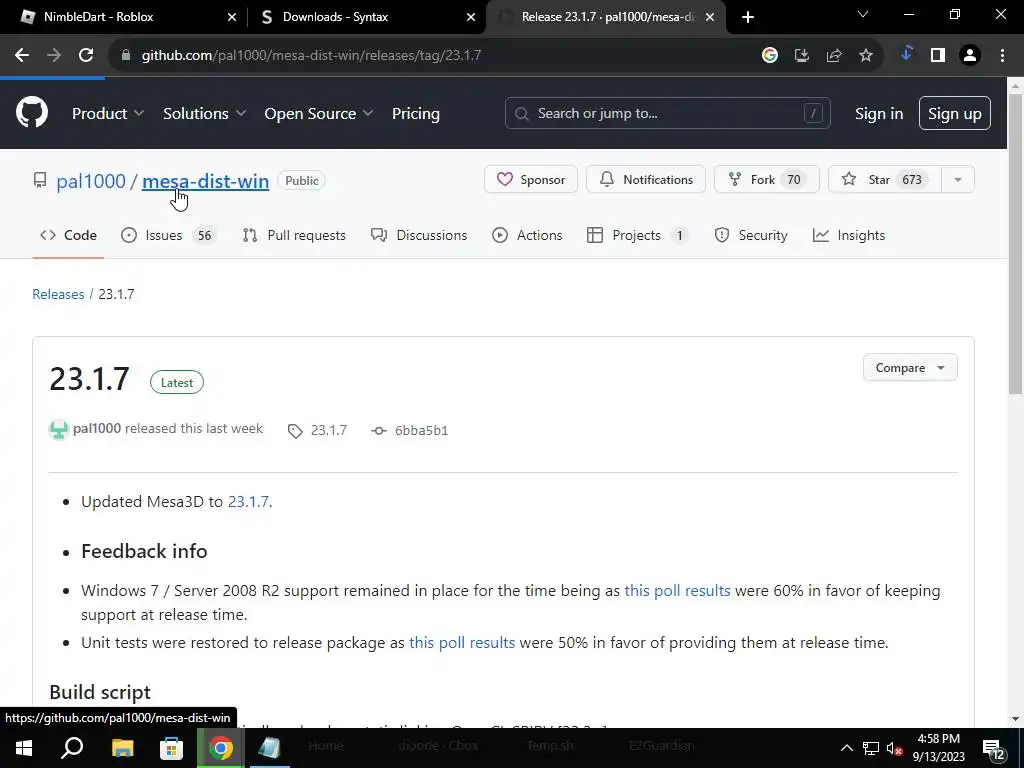Click the Google icon in address bar

point(770,56)
